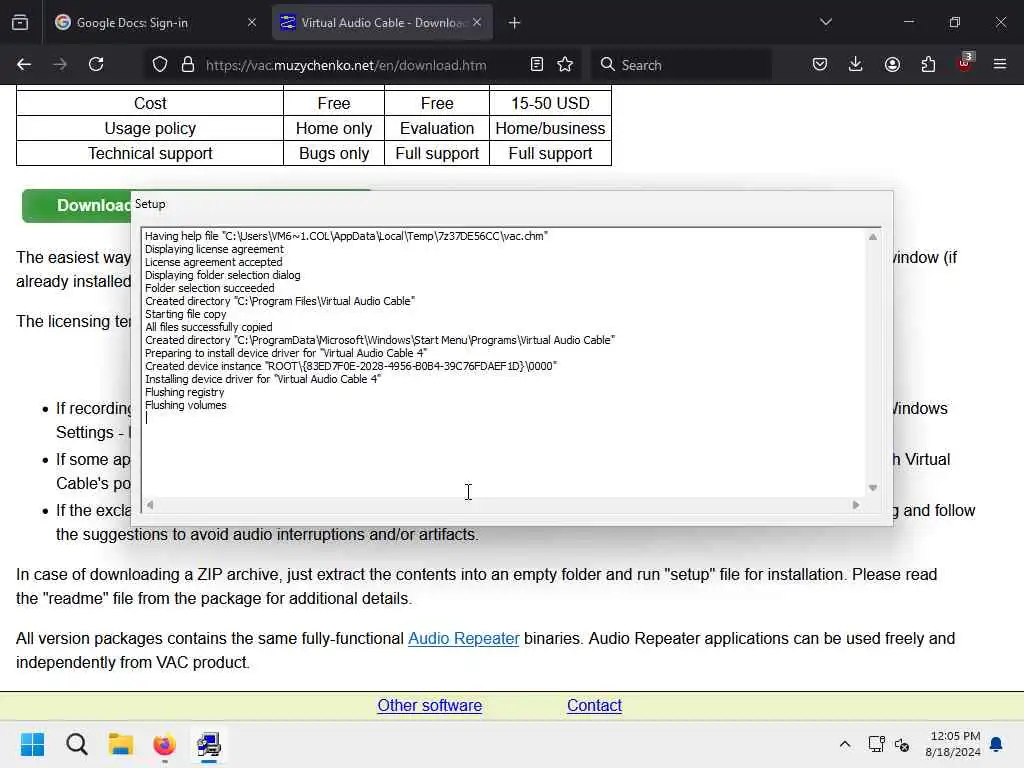Click the "Home only" table cell
Viewport: 1024px width, 768px height.
(x=334, y=128)
